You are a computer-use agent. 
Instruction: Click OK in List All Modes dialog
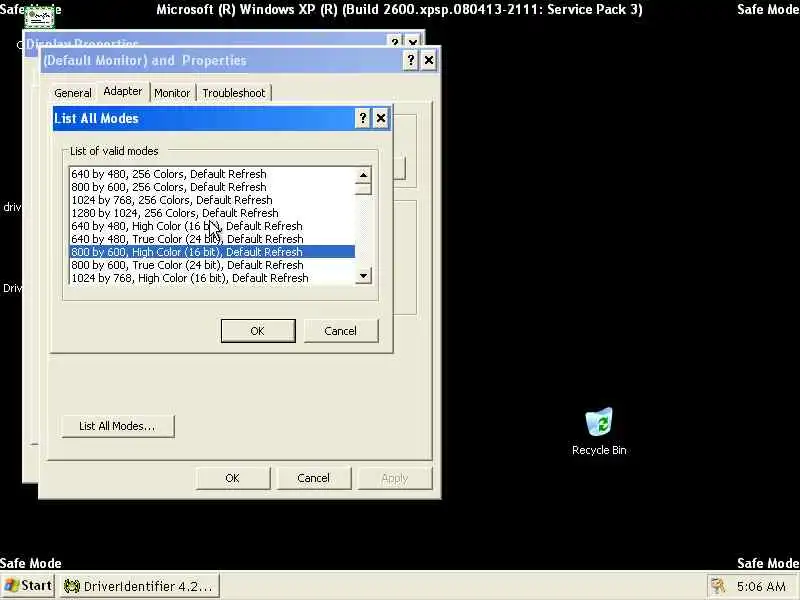tap(258, 331)
